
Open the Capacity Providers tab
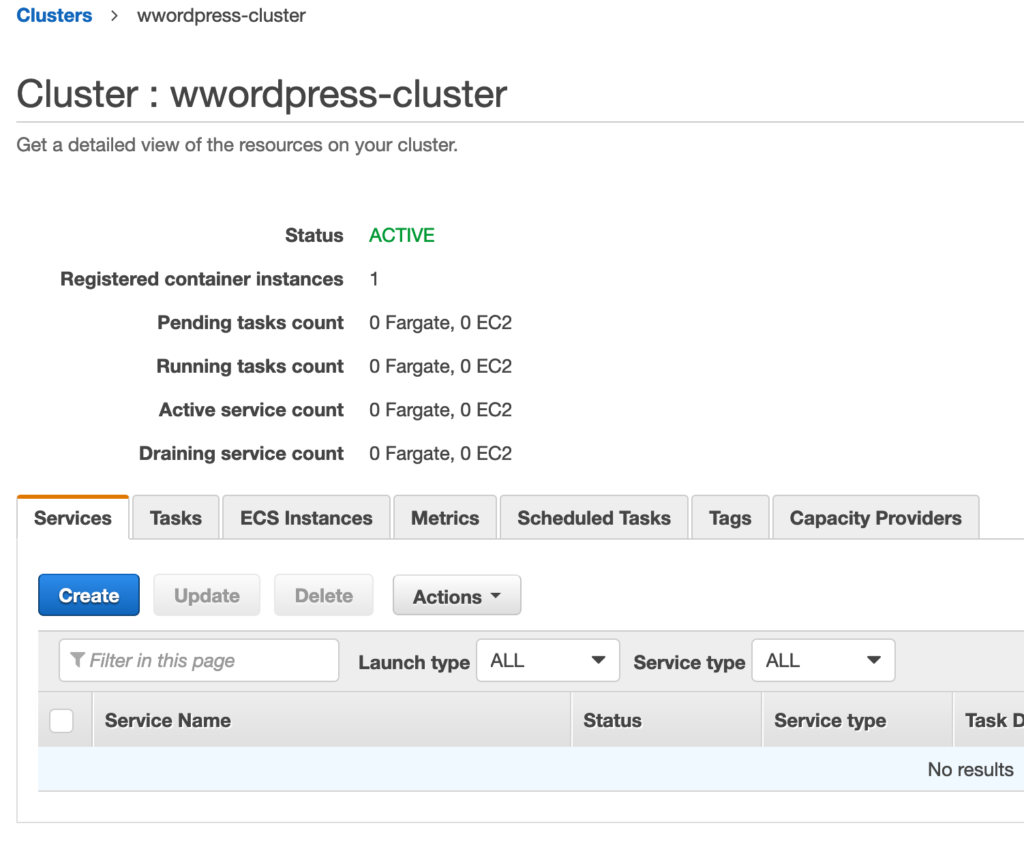[876, 518]
